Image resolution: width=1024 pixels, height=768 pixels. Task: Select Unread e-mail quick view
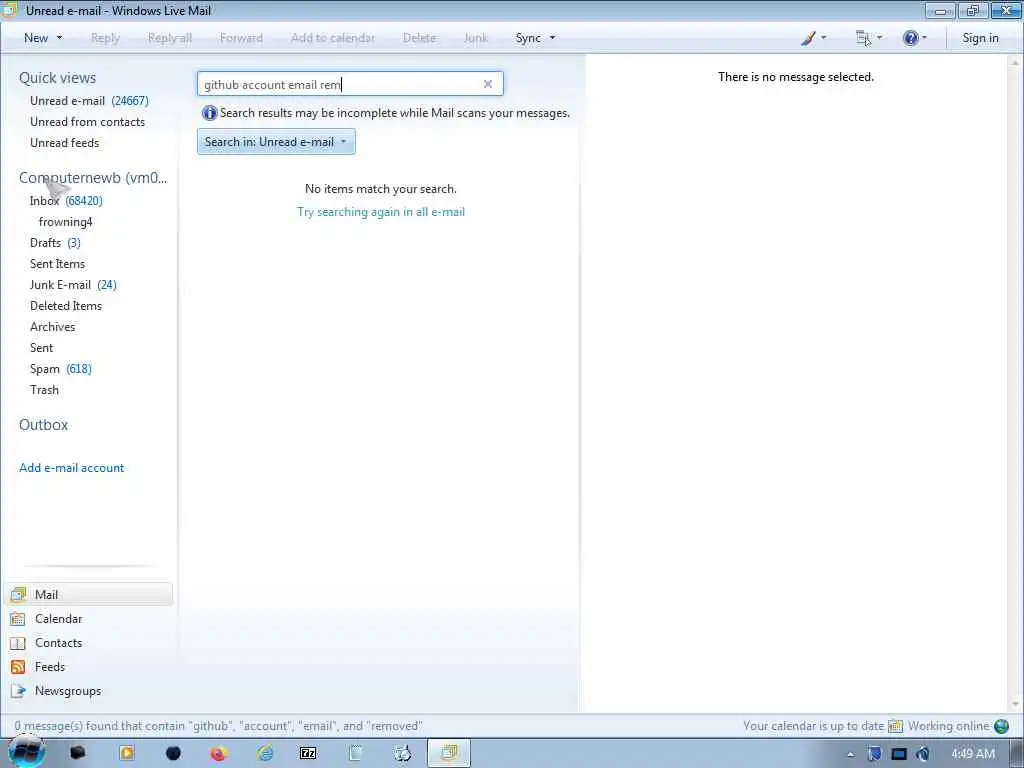(89, 101)
